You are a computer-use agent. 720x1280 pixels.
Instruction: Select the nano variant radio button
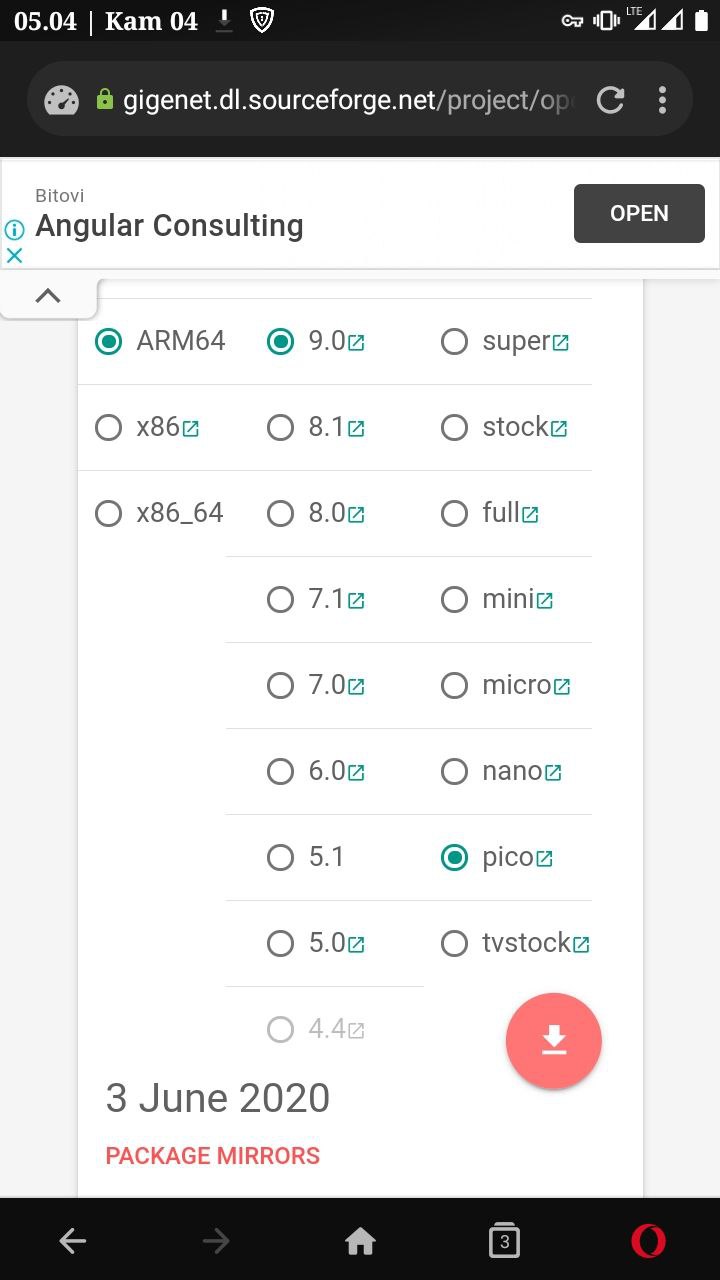click(454, 772)
